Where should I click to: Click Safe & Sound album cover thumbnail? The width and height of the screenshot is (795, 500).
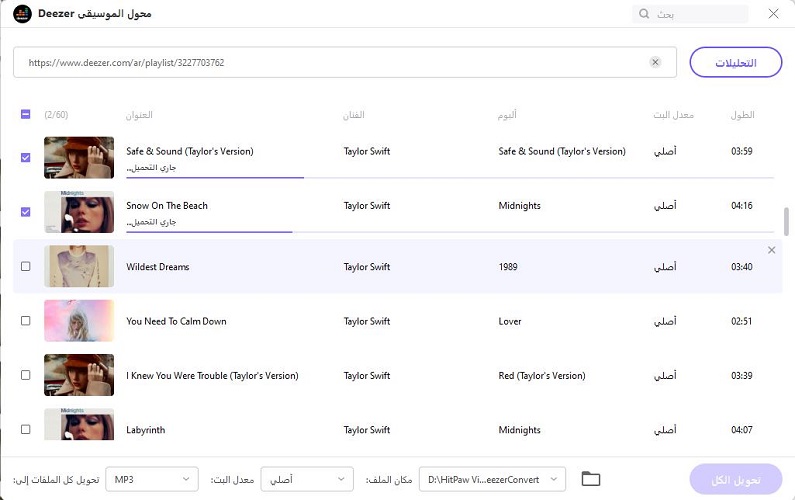pos(79,158)
